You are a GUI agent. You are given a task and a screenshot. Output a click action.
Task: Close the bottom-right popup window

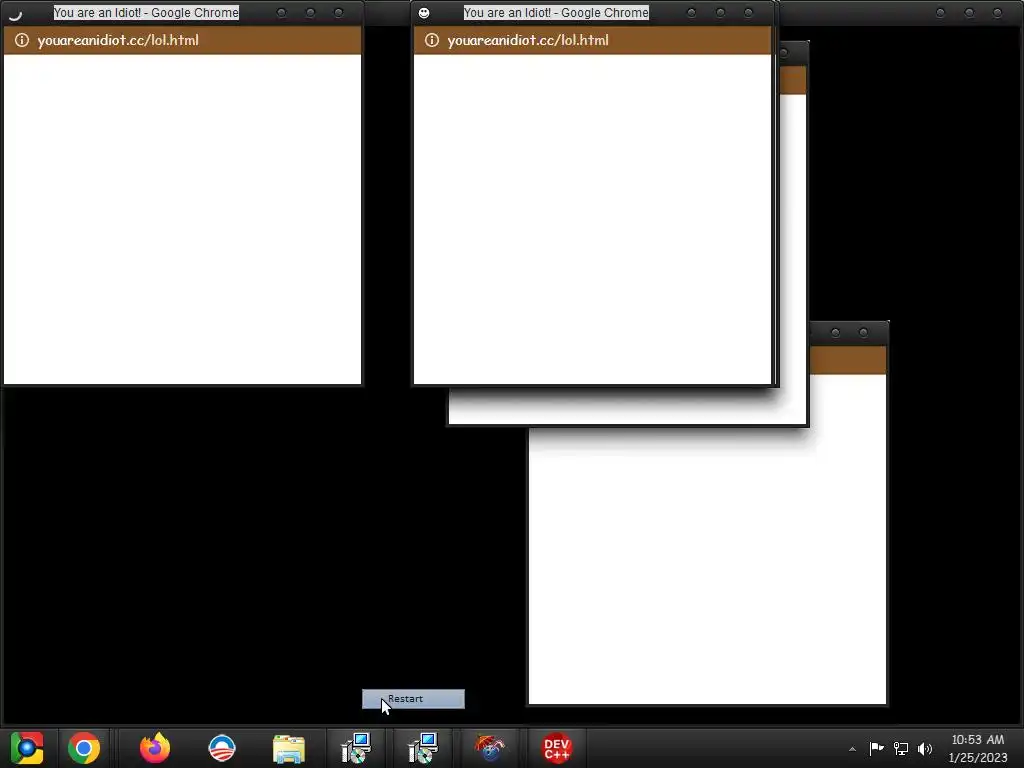(863, 332)
